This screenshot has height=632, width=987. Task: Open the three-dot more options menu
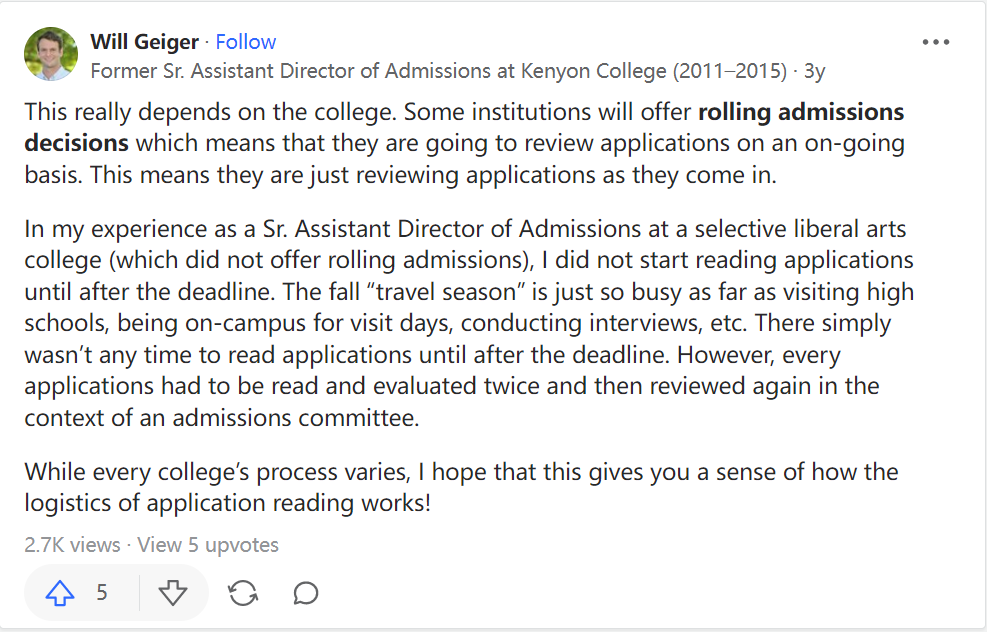click(936, 42)
